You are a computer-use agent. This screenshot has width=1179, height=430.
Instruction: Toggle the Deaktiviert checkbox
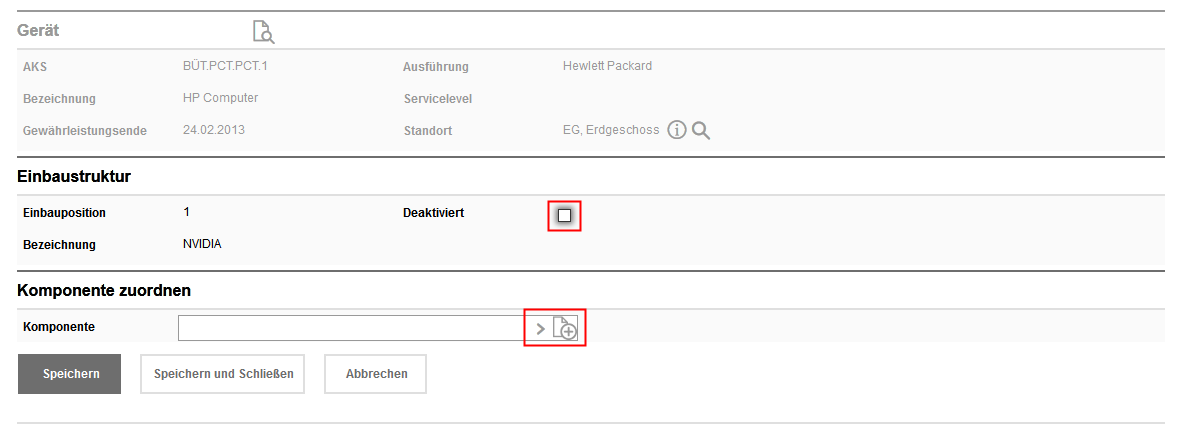565,215
